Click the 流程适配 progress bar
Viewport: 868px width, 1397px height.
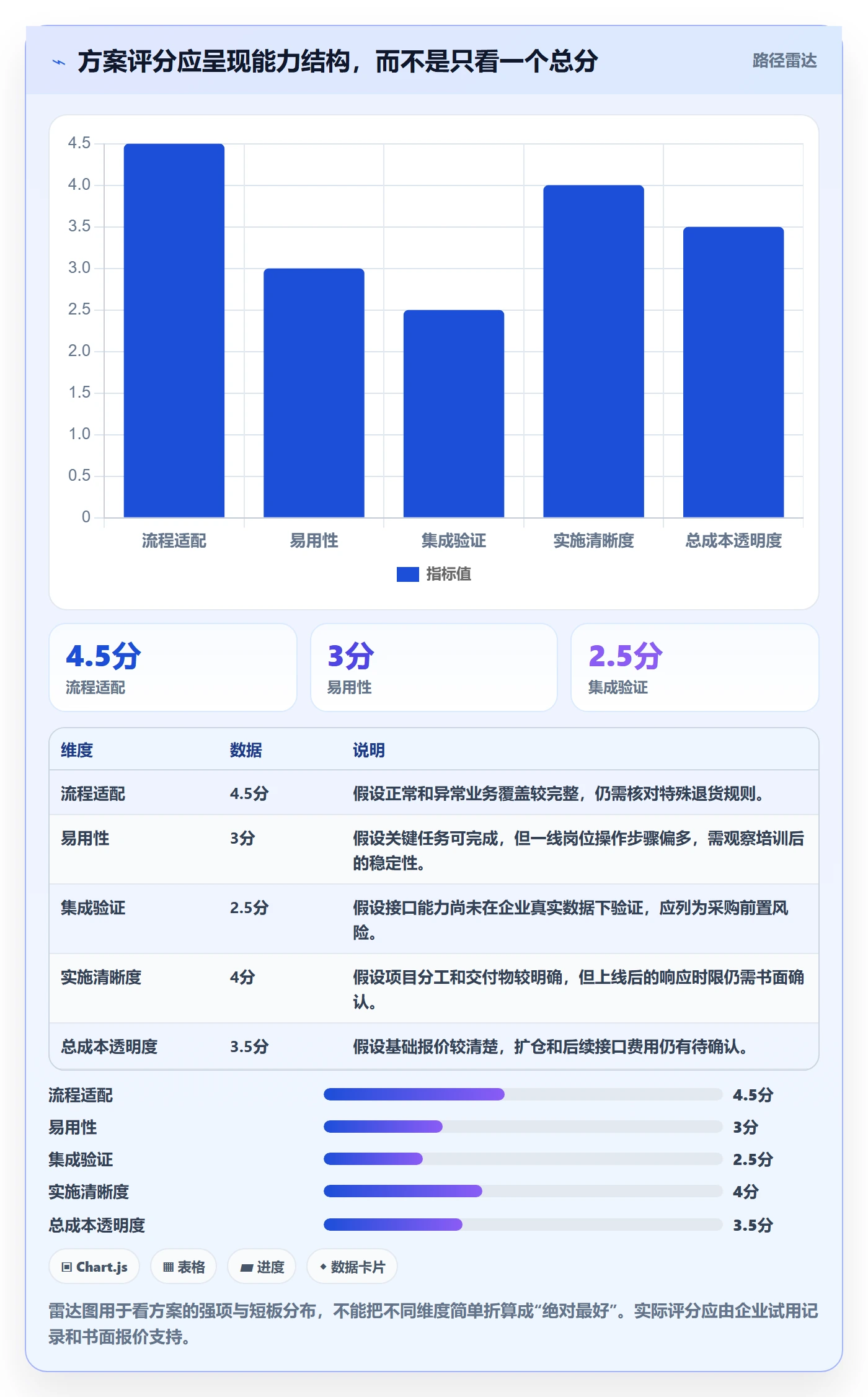tap(523, 1094)
